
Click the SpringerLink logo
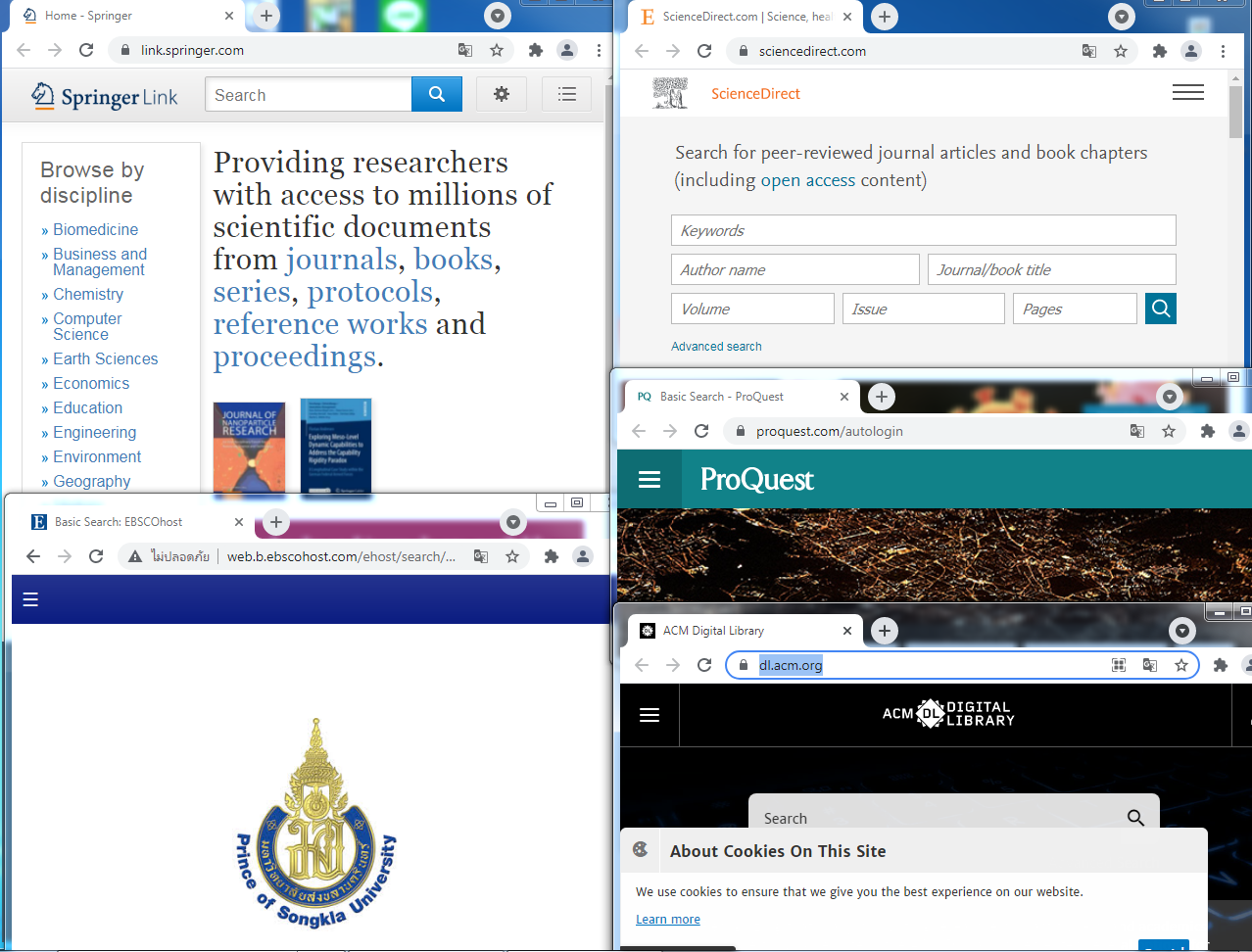[x=105, y=96]
